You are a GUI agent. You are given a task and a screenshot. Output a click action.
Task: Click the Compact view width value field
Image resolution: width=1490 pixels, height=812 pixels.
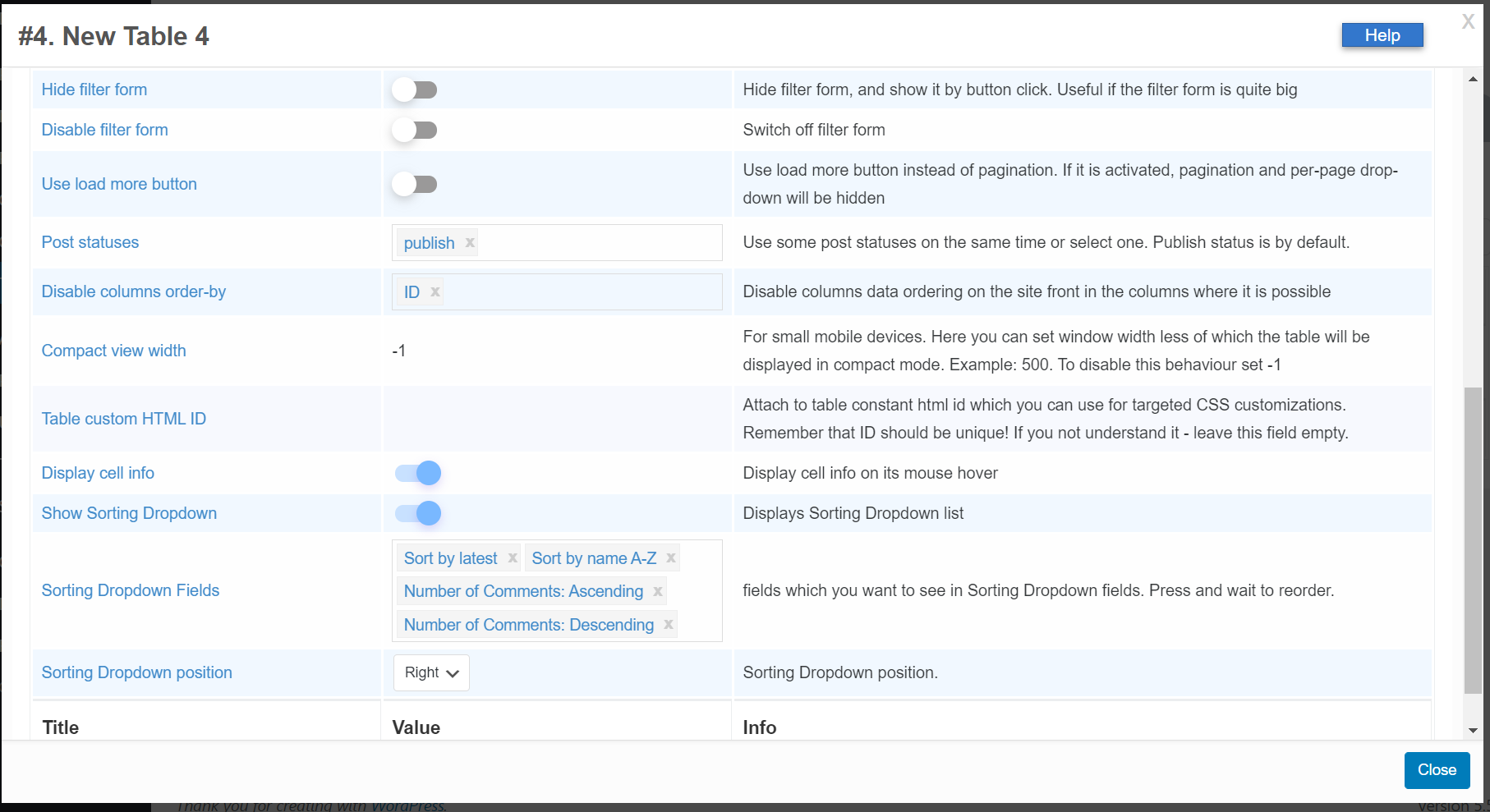click(x=556, y=351)
